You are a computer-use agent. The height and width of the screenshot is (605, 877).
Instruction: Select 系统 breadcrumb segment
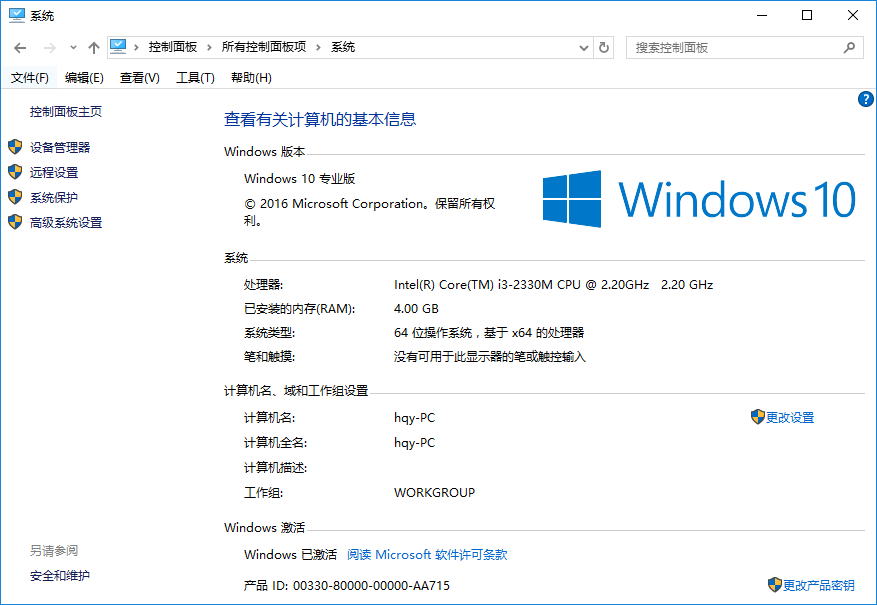(343, 47)
